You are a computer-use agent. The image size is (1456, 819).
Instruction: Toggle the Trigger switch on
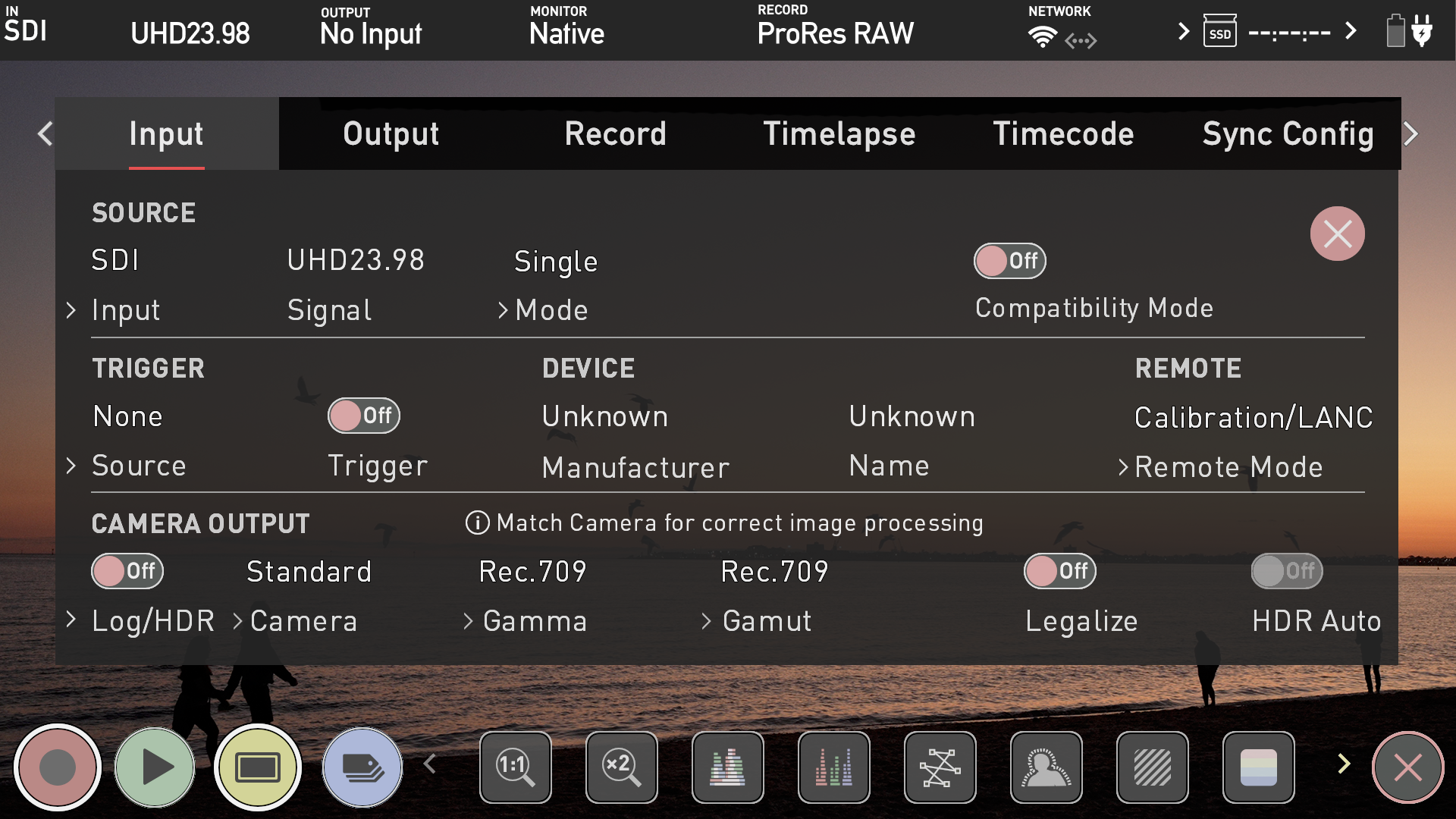tap(364, 416)
